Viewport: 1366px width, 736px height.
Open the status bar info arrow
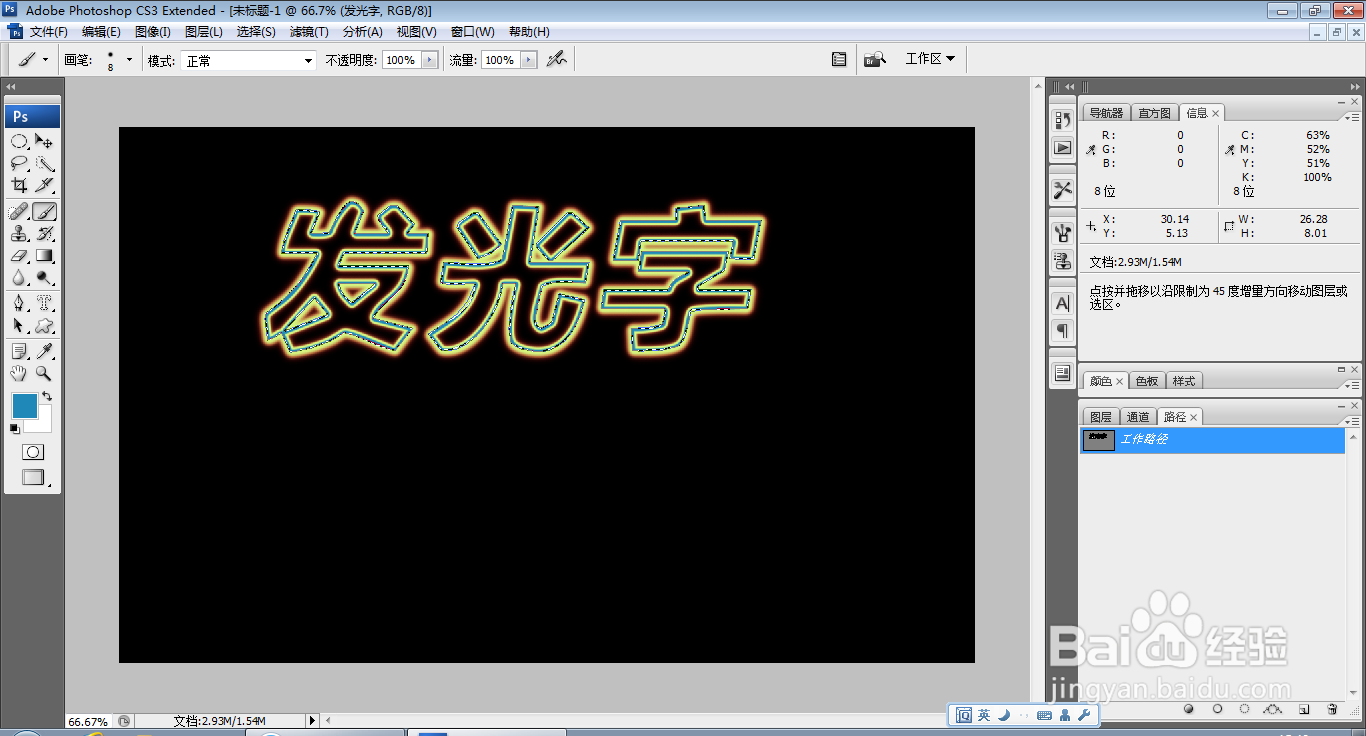pos(312,720)
